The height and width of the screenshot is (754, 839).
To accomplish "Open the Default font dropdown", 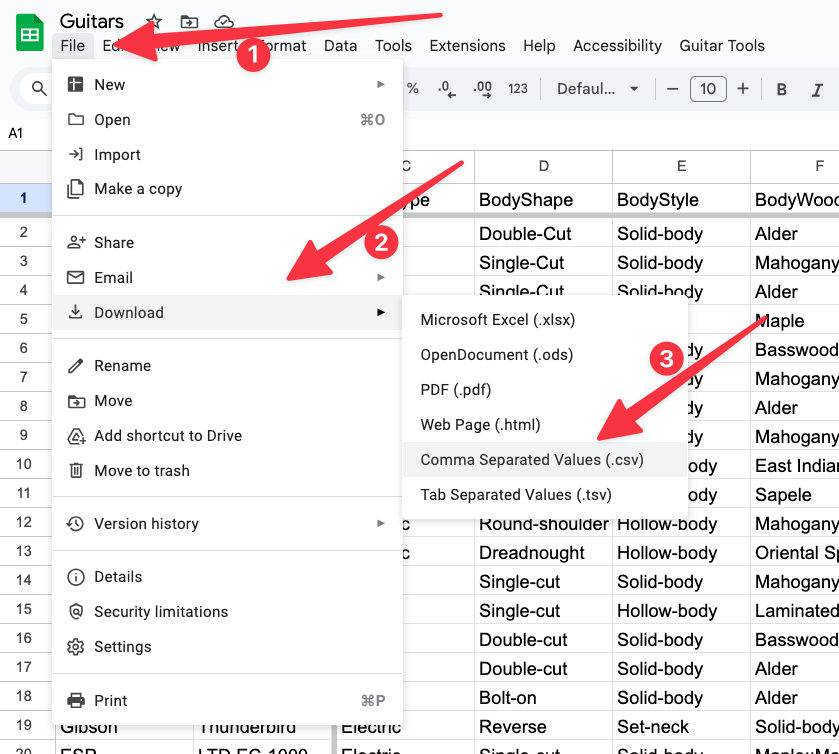I will [x=597, y=88].
